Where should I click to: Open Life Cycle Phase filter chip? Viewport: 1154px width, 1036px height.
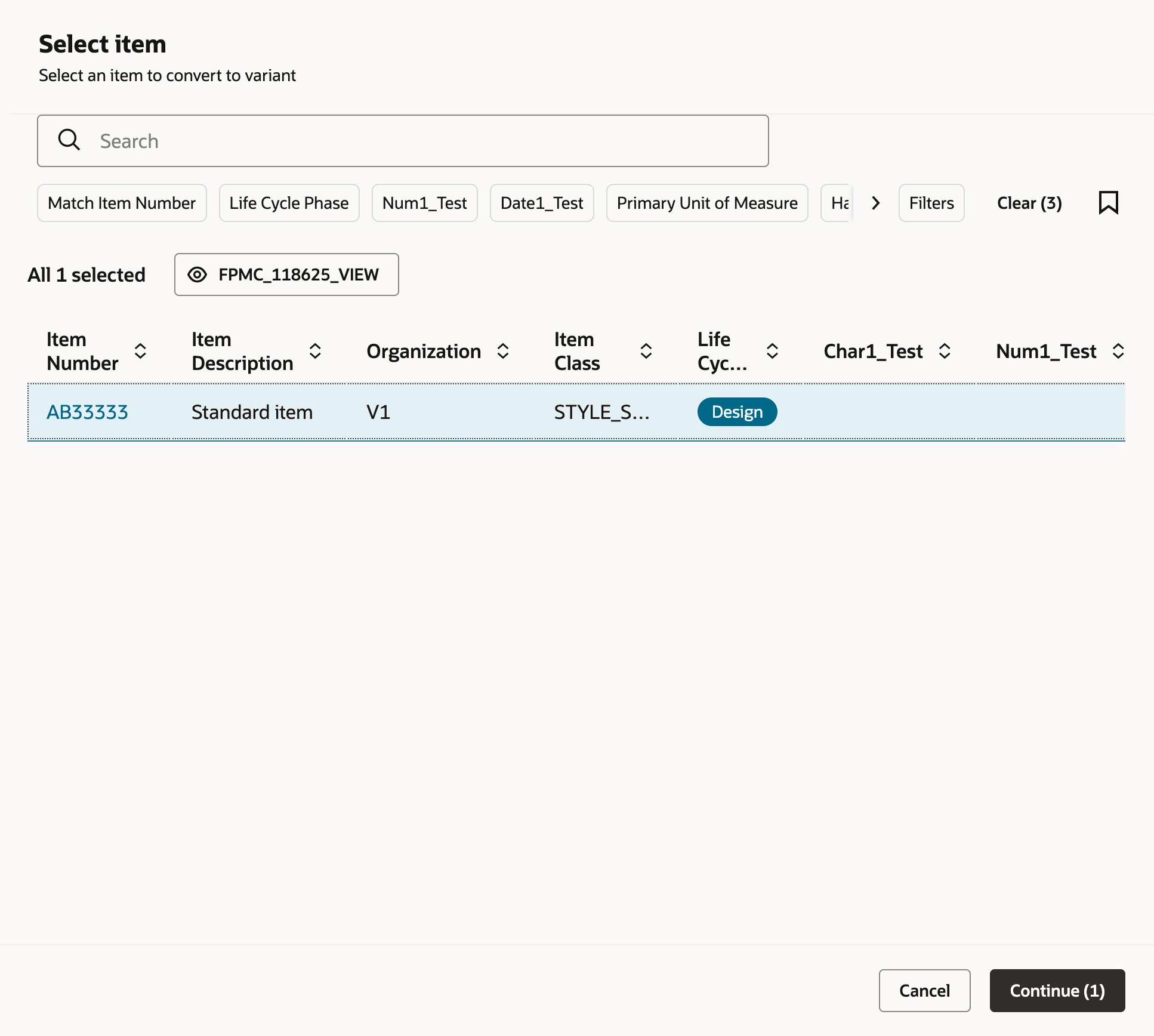289,203
